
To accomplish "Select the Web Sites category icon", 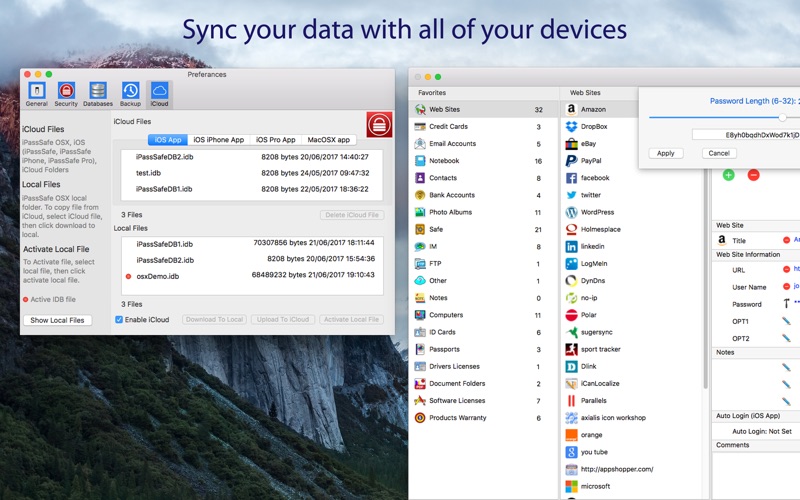I will click(x=420, y=109).
